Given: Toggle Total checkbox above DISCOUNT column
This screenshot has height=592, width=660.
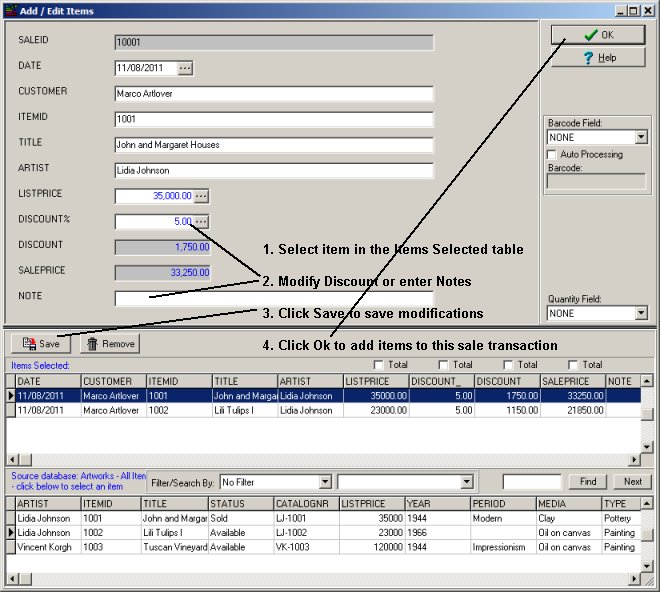Looking at the screenshot, I should click(508, 365).
